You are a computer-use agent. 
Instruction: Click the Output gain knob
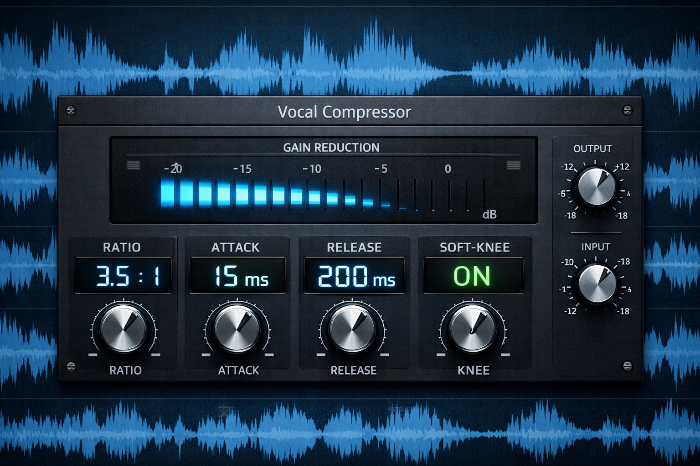click(x=596, y=187)
